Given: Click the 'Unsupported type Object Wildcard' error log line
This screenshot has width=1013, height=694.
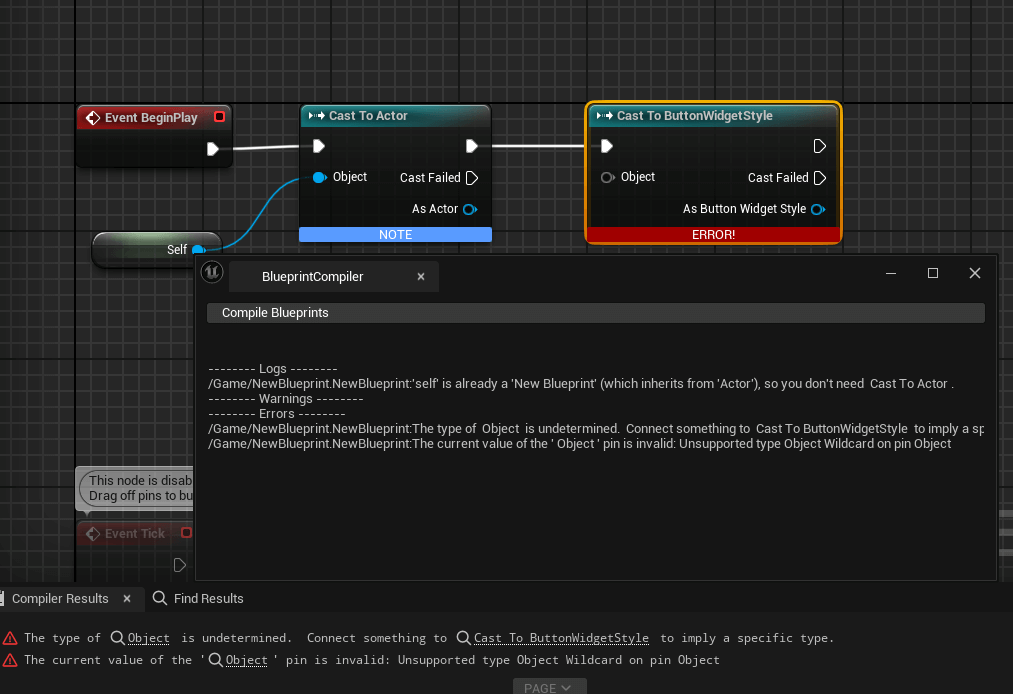Looking at the screenshot, I should [x=580, y=444].
